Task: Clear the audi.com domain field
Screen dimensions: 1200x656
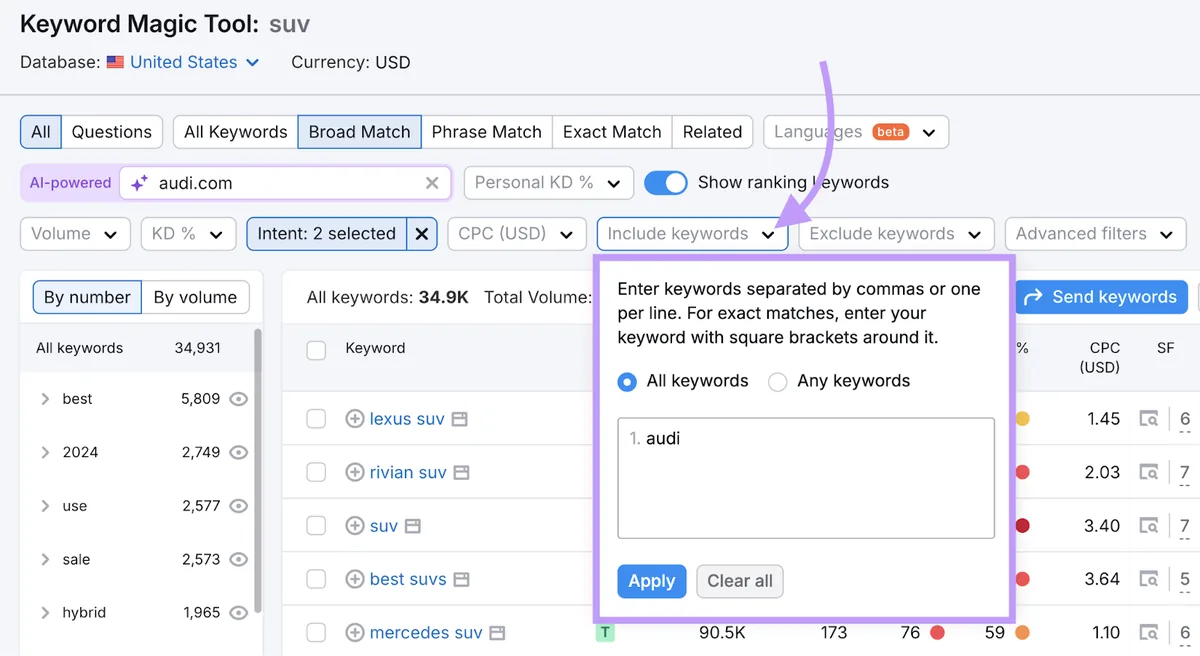Action: pos(432,183)
